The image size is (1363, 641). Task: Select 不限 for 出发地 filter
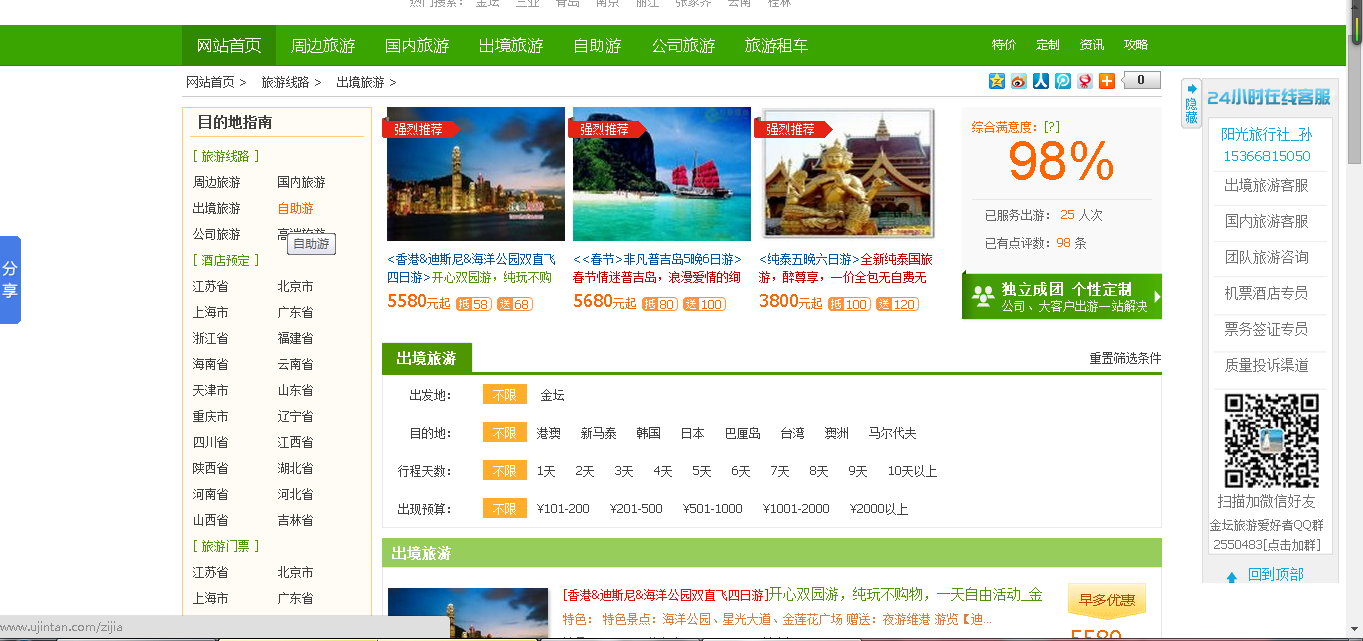tap(504, 395)
